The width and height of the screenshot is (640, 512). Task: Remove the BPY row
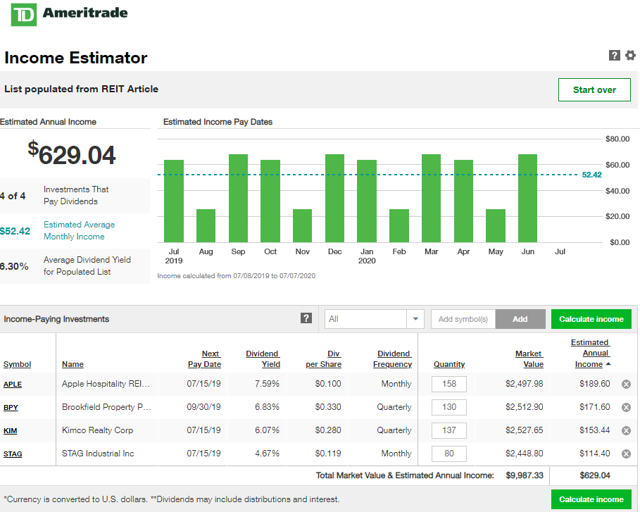point(626,407)
